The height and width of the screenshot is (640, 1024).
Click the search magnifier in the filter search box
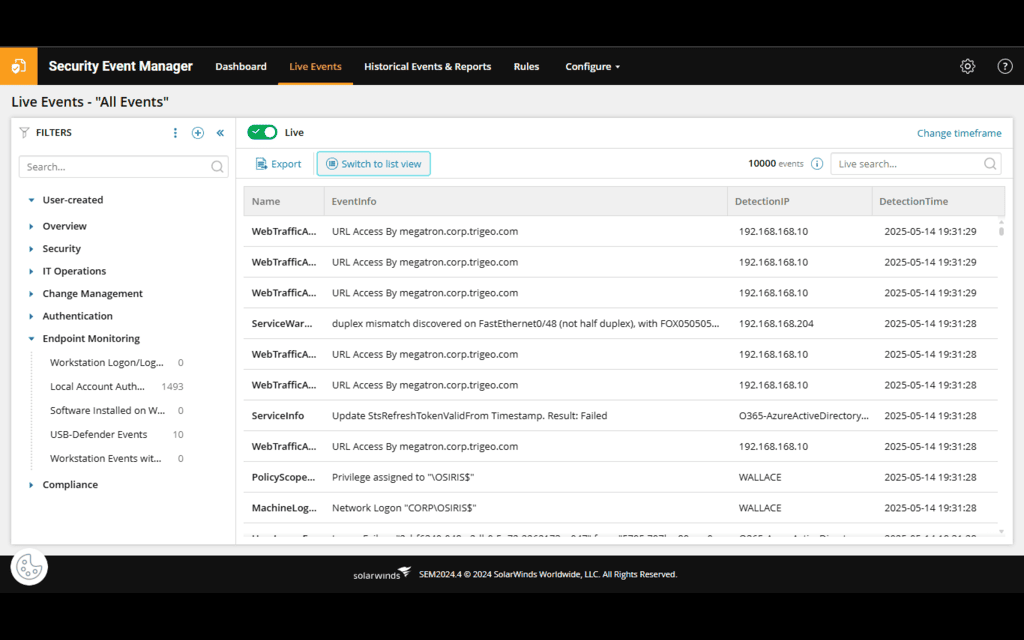(x=217, y=166)
